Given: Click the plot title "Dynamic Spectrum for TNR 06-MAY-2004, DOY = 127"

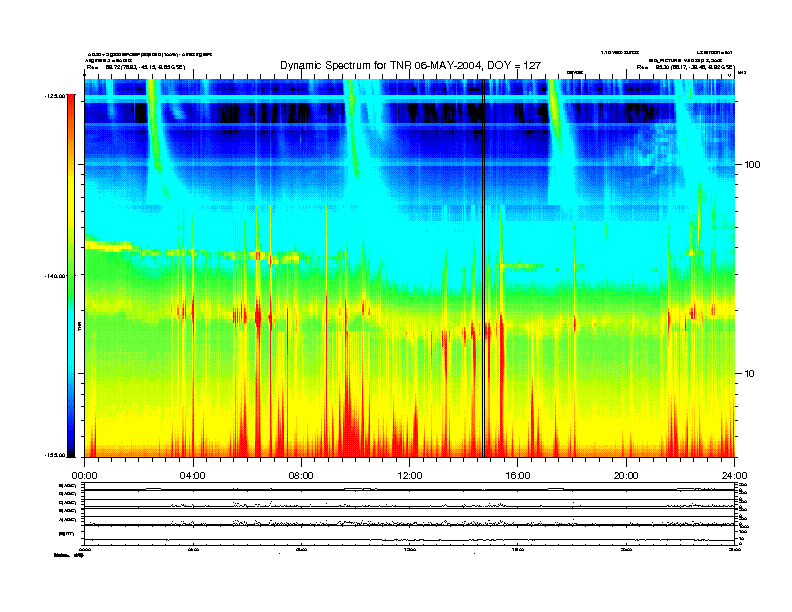Looking at the screenshot, I should pyautogui.click(x=410, y=65).
